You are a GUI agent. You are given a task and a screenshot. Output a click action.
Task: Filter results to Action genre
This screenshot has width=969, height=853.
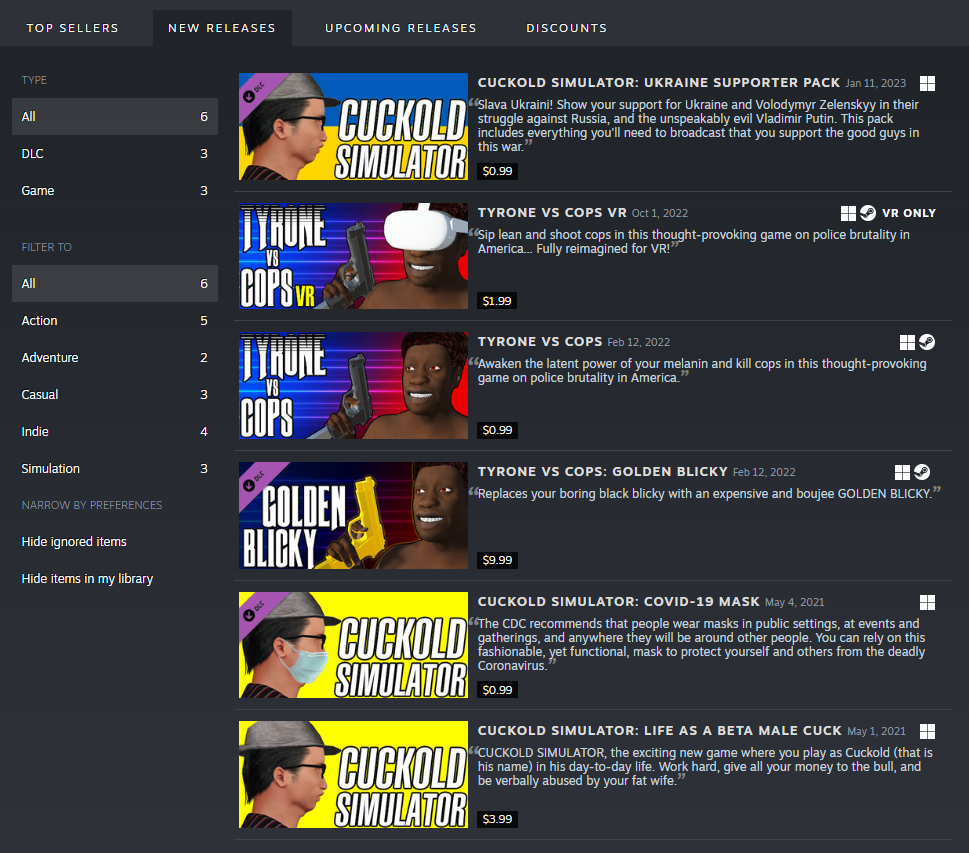pyautogui.click(x=115, y=320)
